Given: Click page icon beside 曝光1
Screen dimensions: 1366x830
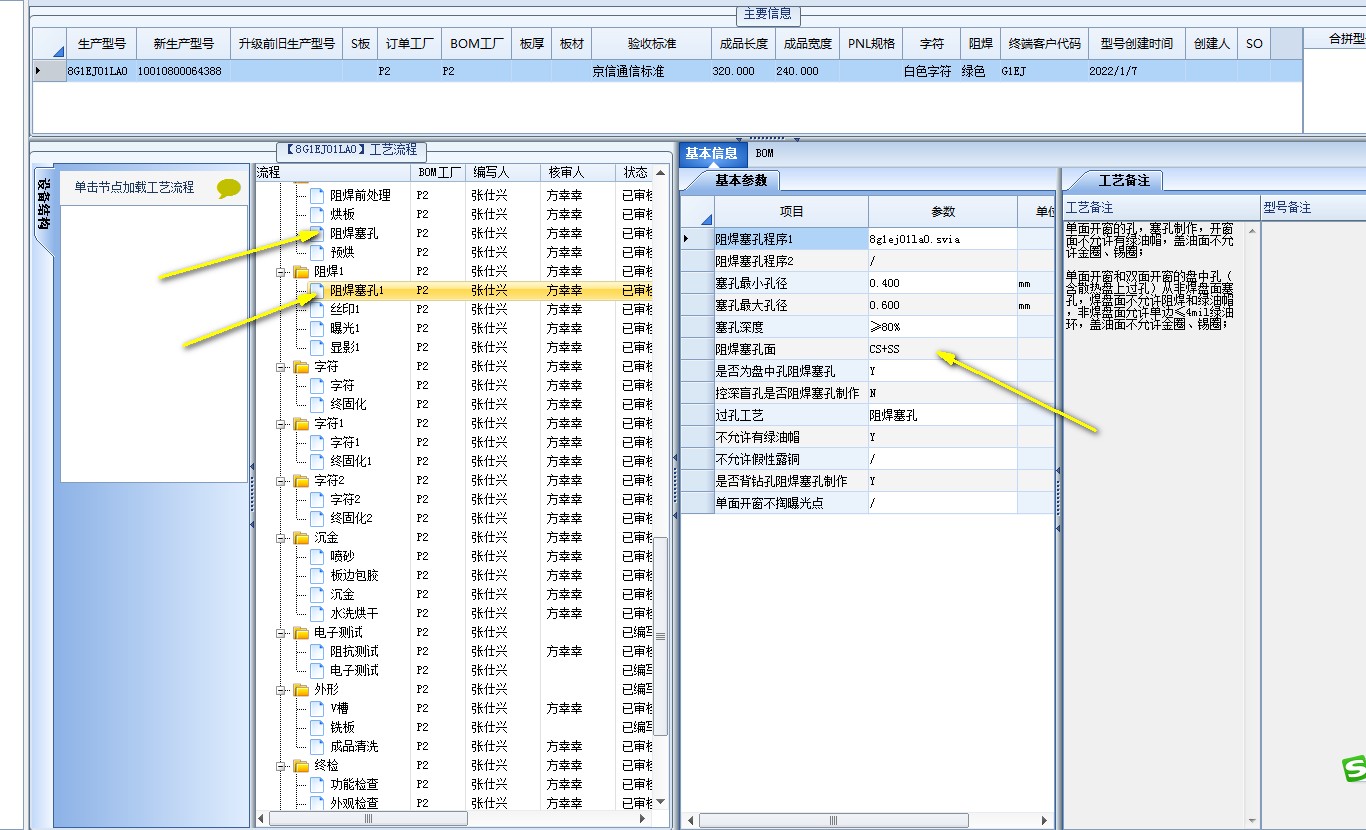Looking at the screenshot, I should tap(317, 328).
